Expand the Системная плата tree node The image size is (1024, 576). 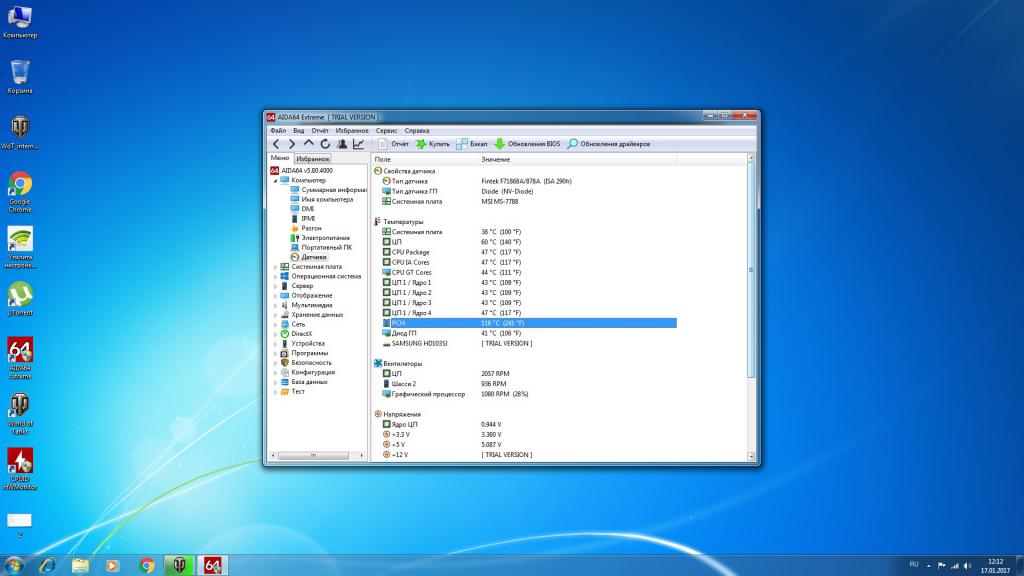tap(276, 267)
